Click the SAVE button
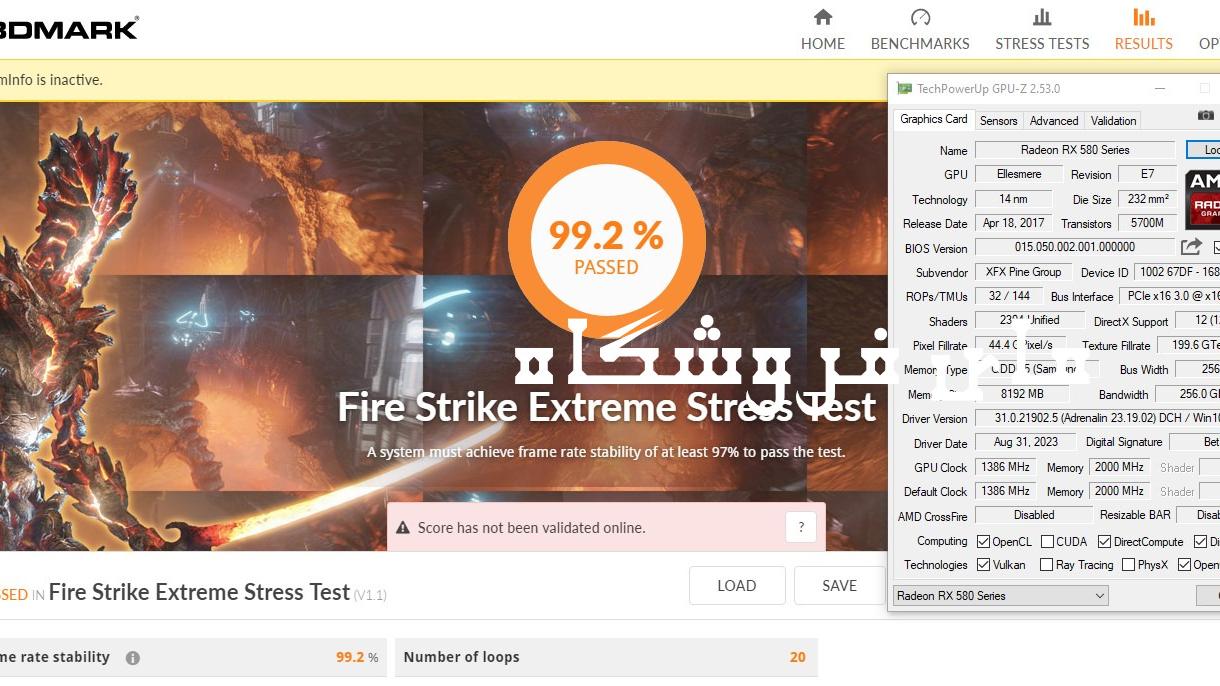This screenshot has width=1220, height=686. [839, 586]
